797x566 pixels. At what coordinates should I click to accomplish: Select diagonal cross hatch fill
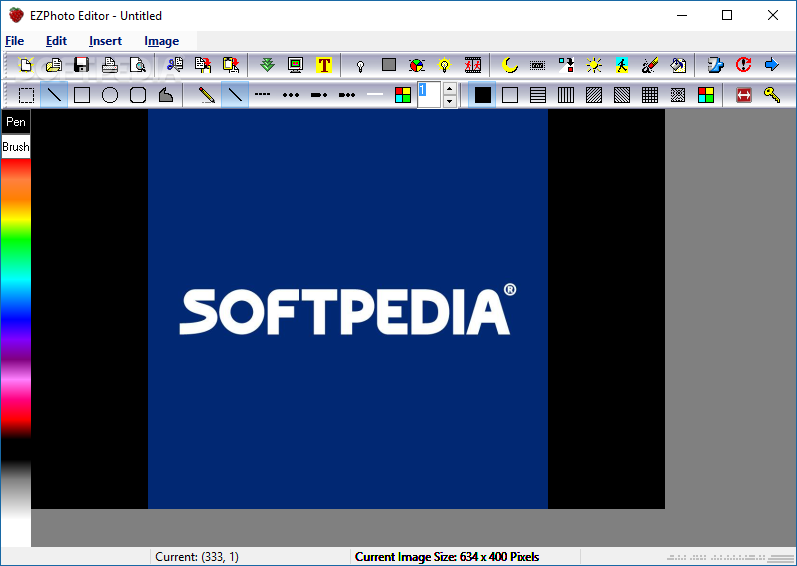[678, 95]
